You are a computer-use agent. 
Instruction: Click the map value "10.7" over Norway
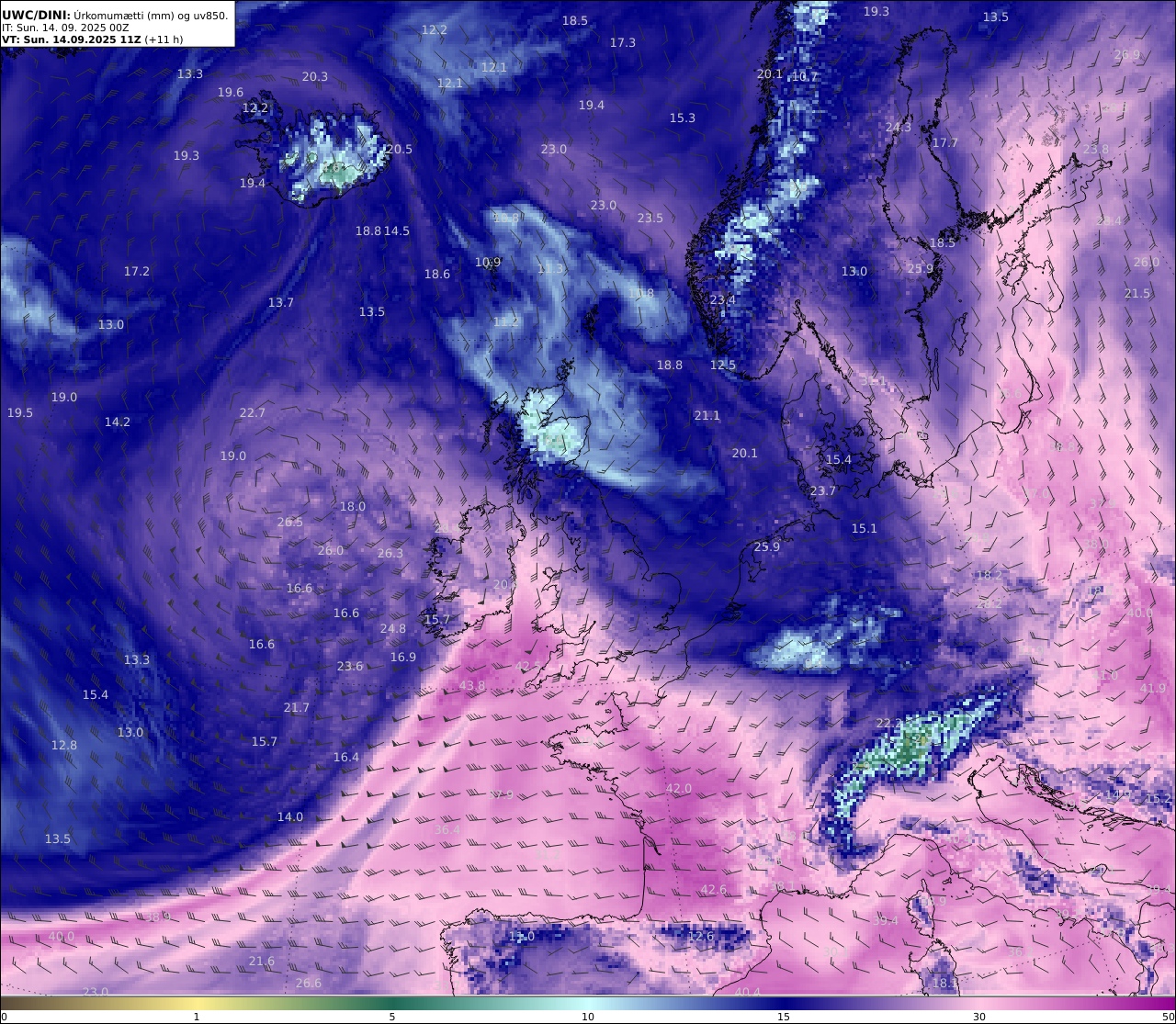pyautogui.click(x=805, y=77)
